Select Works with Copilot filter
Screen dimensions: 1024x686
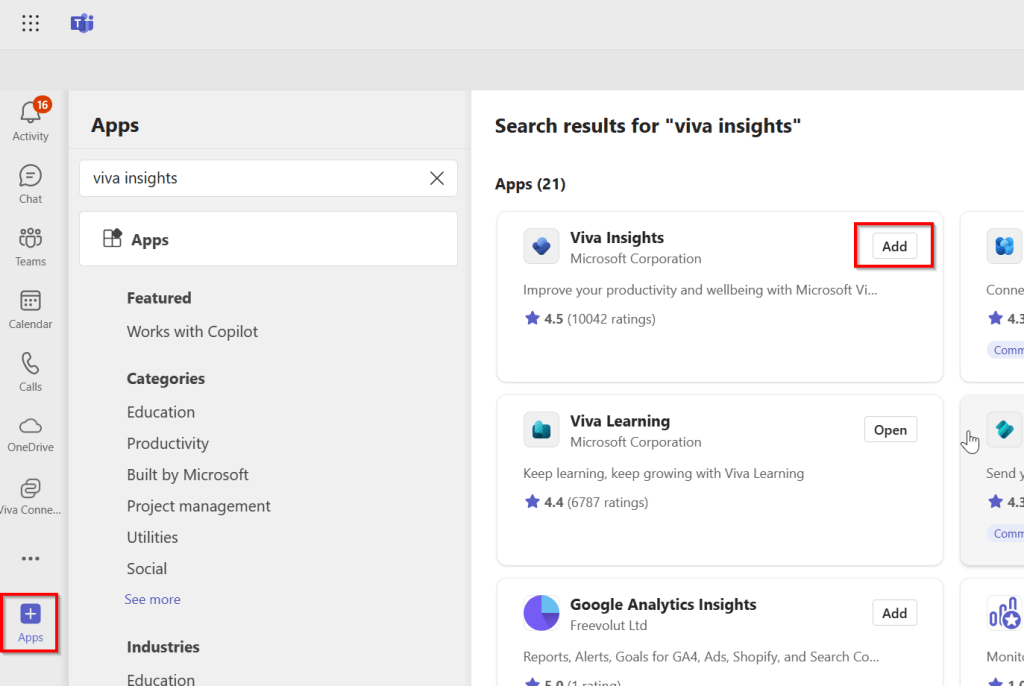point(192,331)
